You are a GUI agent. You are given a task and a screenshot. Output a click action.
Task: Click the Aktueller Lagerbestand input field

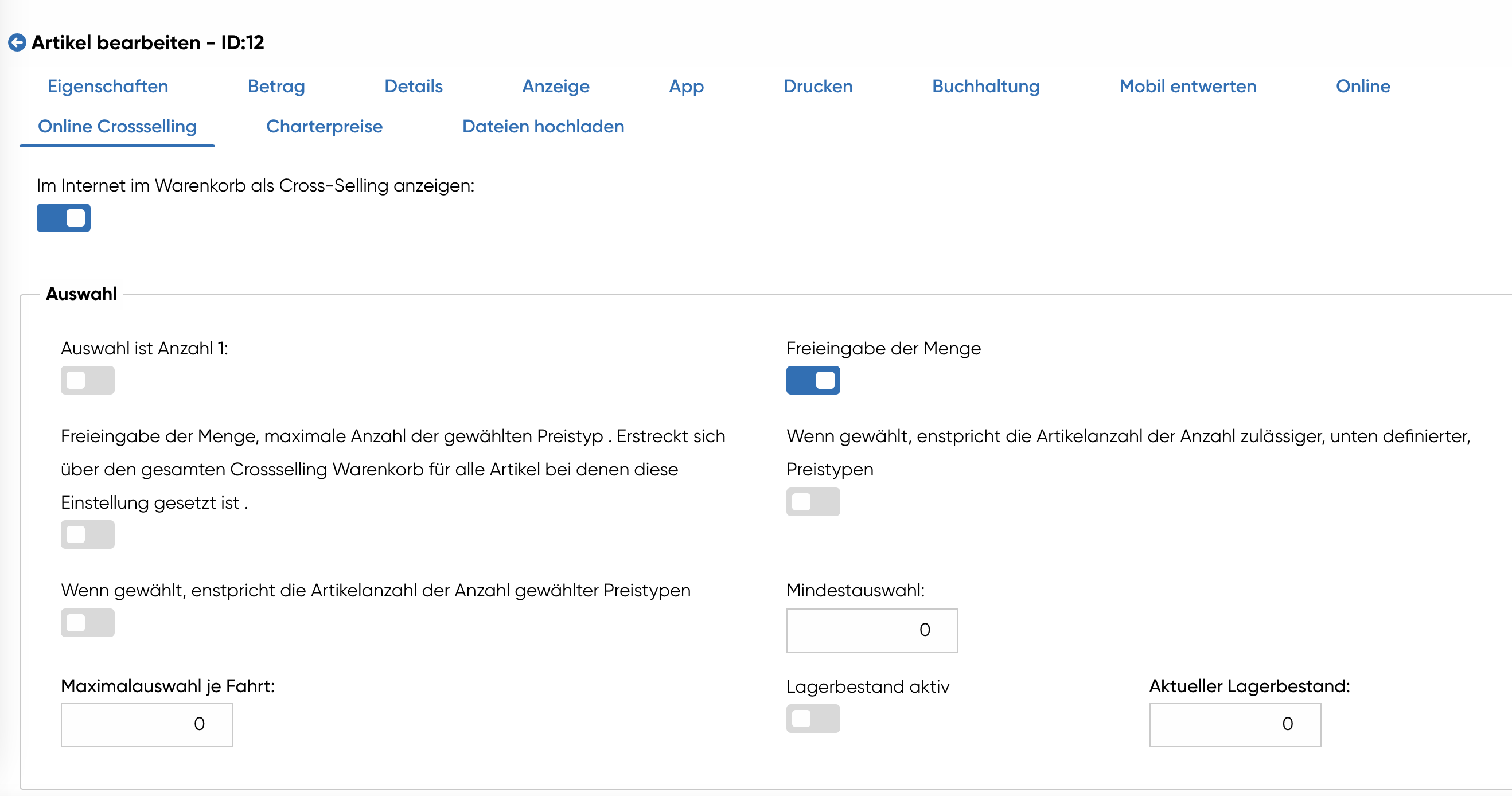[x=1235, y=725]
